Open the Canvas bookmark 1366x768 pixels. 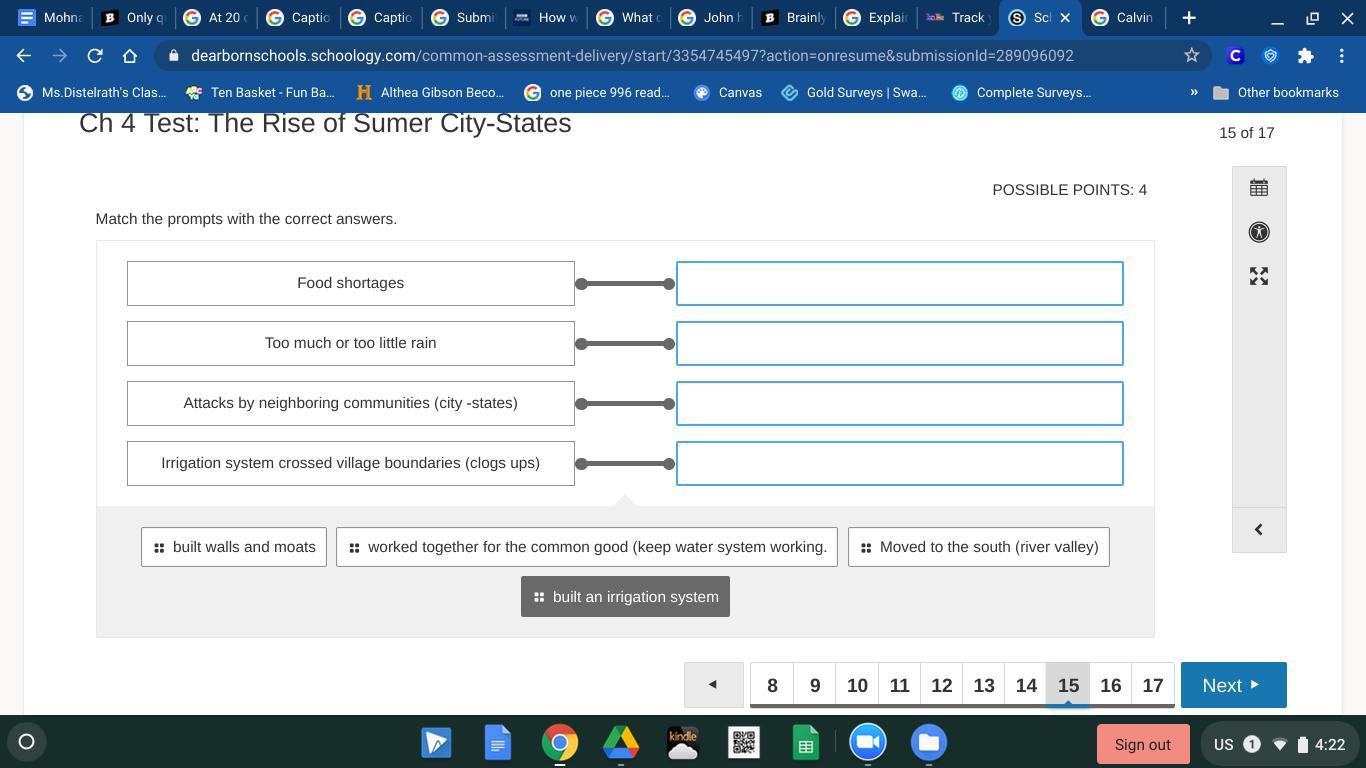pyautogui.click(x=728, y=92)
